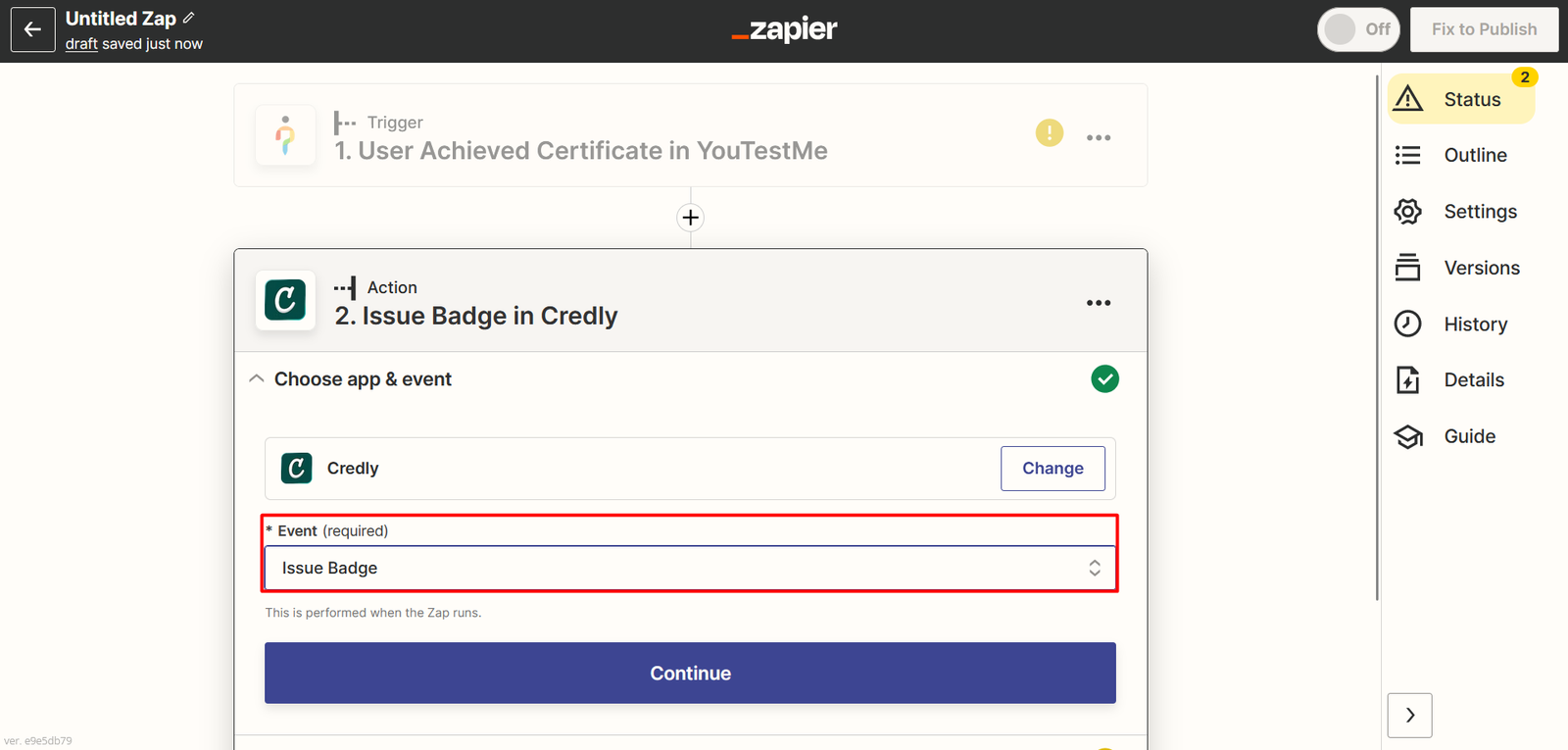Click the plus icon to add step
The image size is (1568, 750).
pos(691,218)
